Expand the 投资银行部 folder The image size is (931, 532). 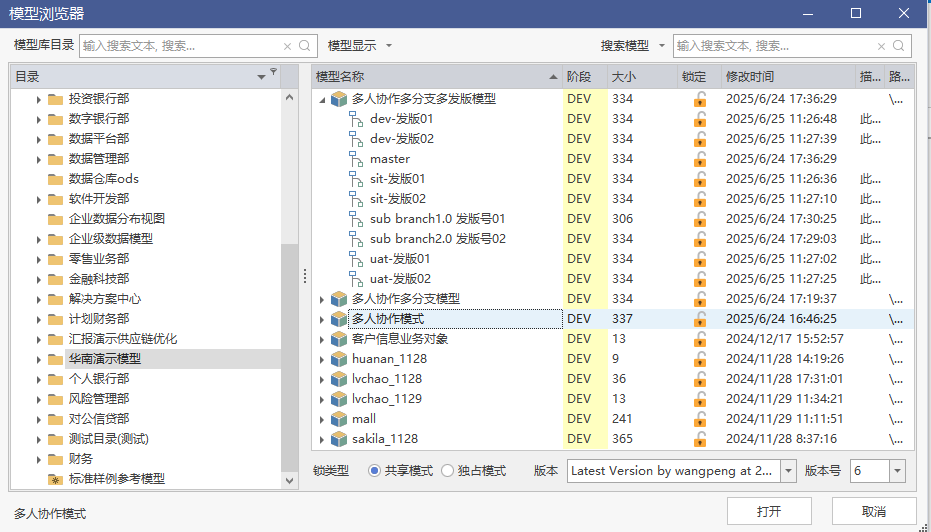point(39,99)
